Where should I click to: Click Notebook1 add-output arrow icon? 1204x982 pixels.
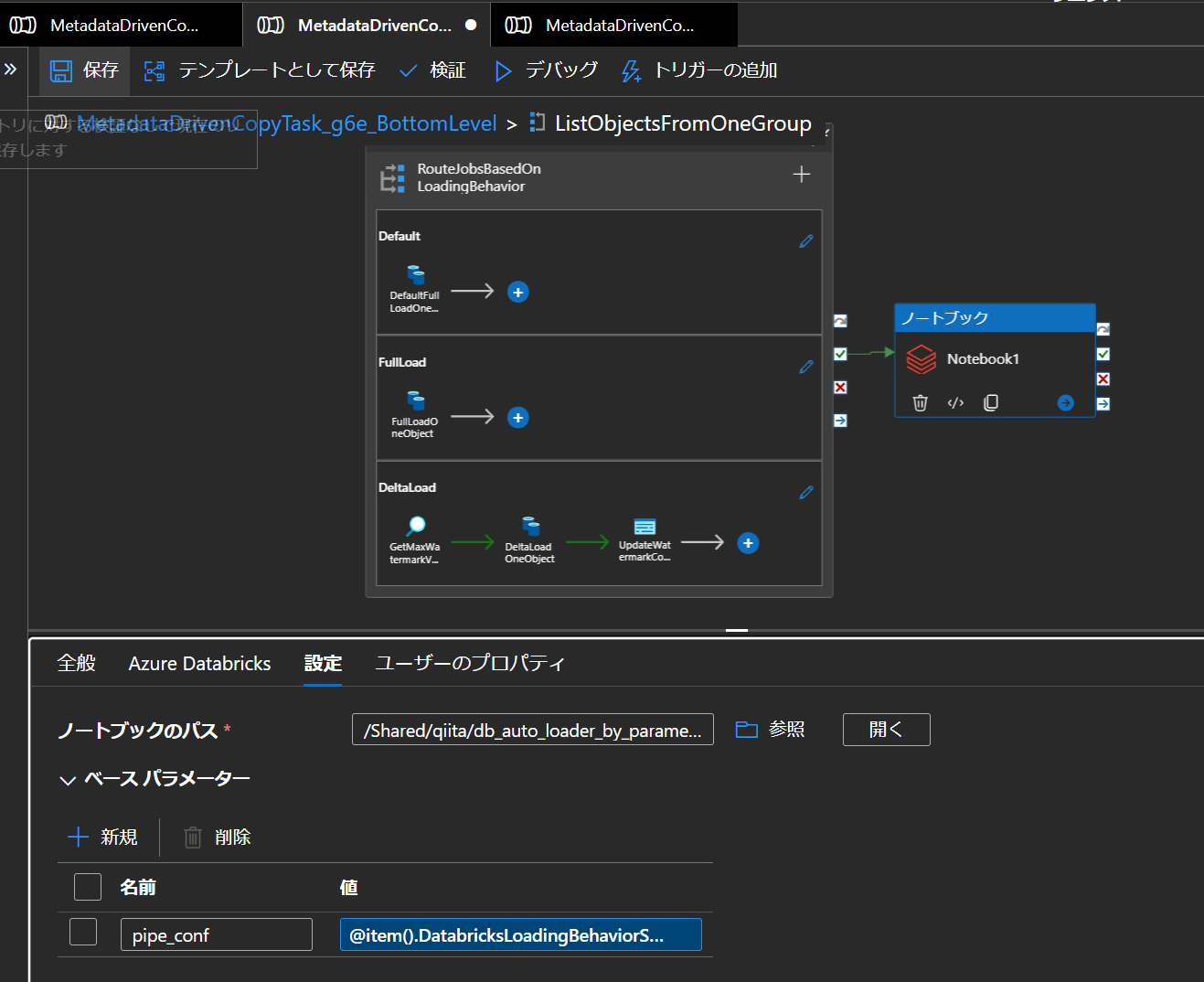coord(1065,403)
